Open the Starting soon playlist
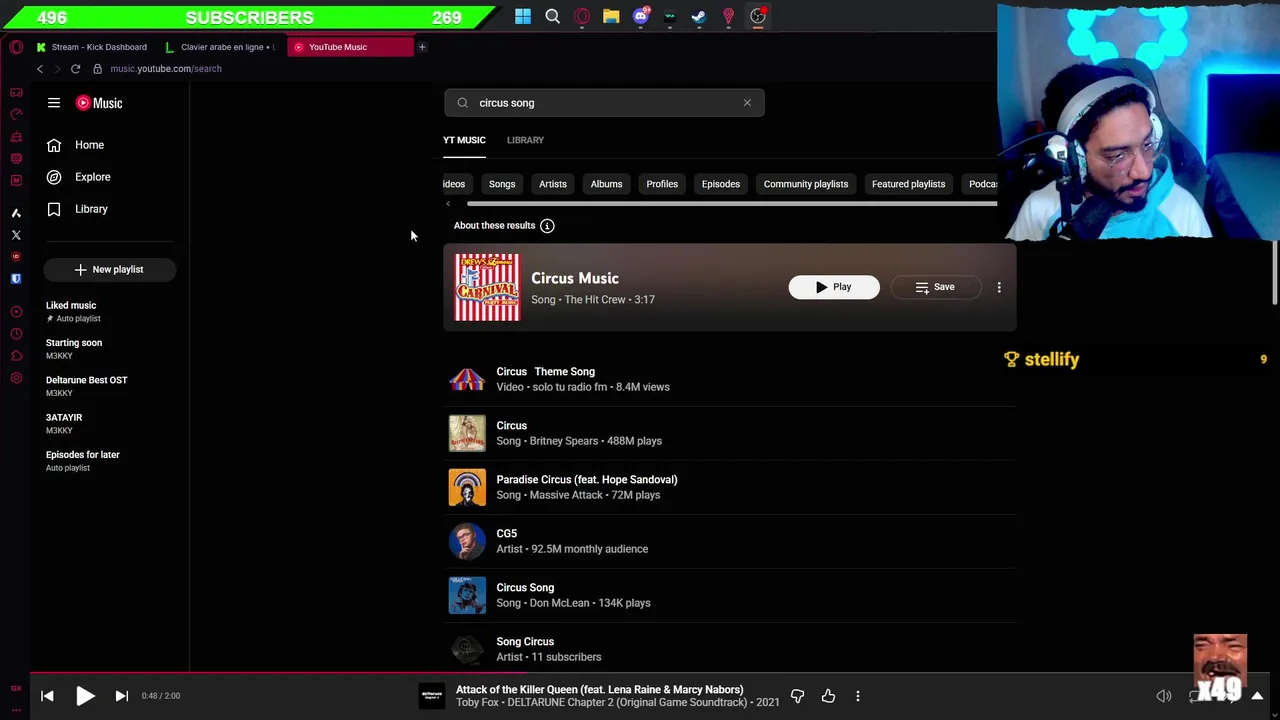Viewport: 1280px width, 720px height. [110, 348]
